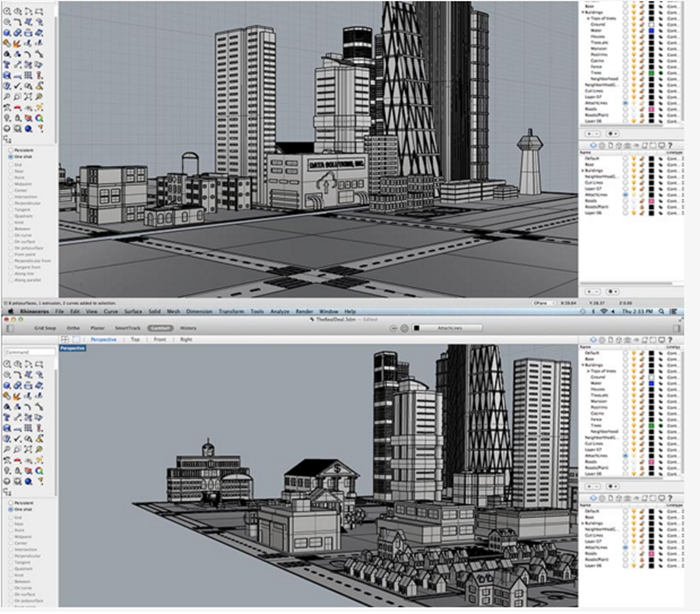The width and height of the screenshot is (700, 614).
Task: Switch to the Top viewport tab
Action: coord(135,339)
